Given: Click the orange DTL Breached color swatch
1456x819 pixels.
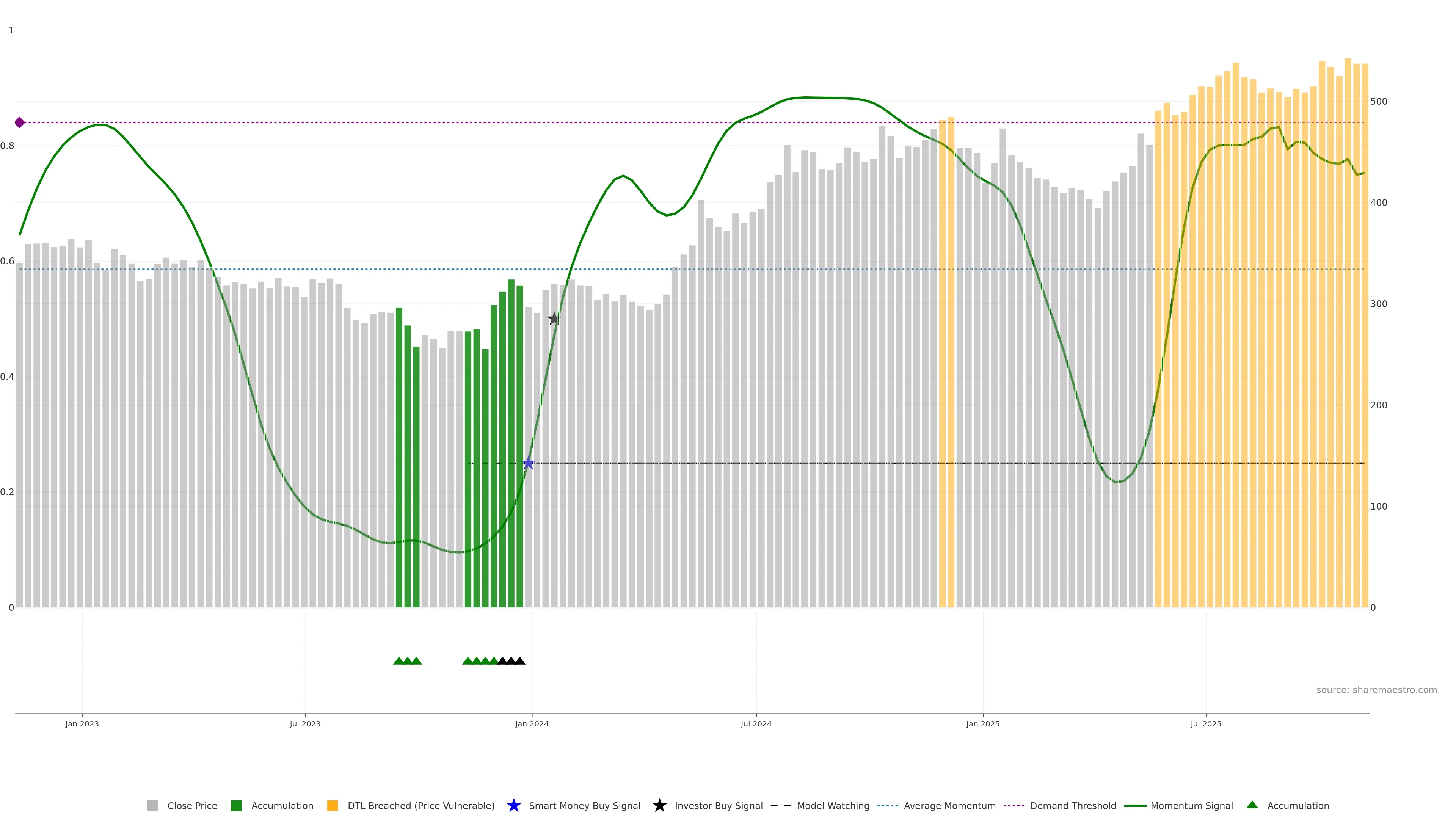Looking at the screenshot, I should point(333,806).
